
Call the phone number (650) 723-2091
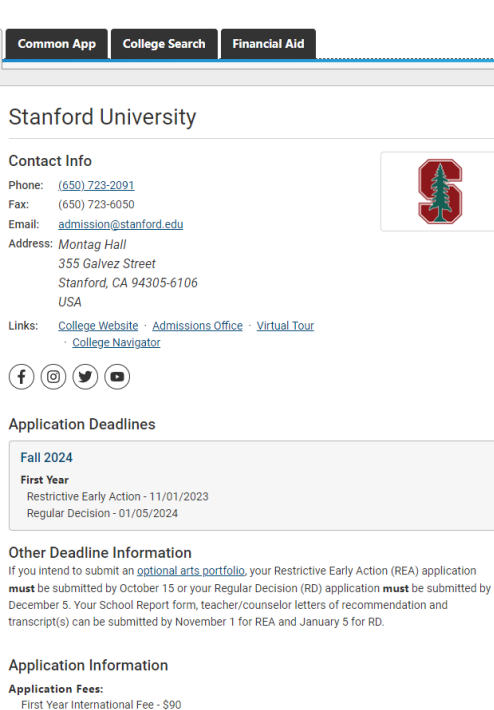point(96,185)
